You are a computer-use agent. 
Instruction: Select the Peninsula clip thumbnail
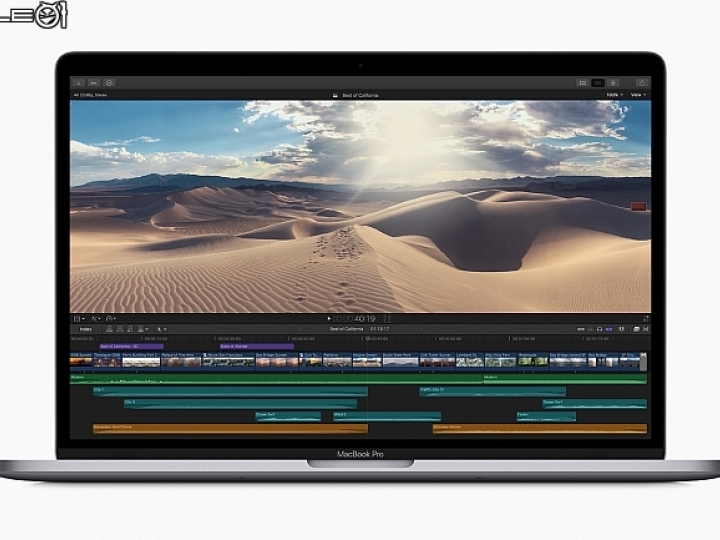[x=533, y=360]
